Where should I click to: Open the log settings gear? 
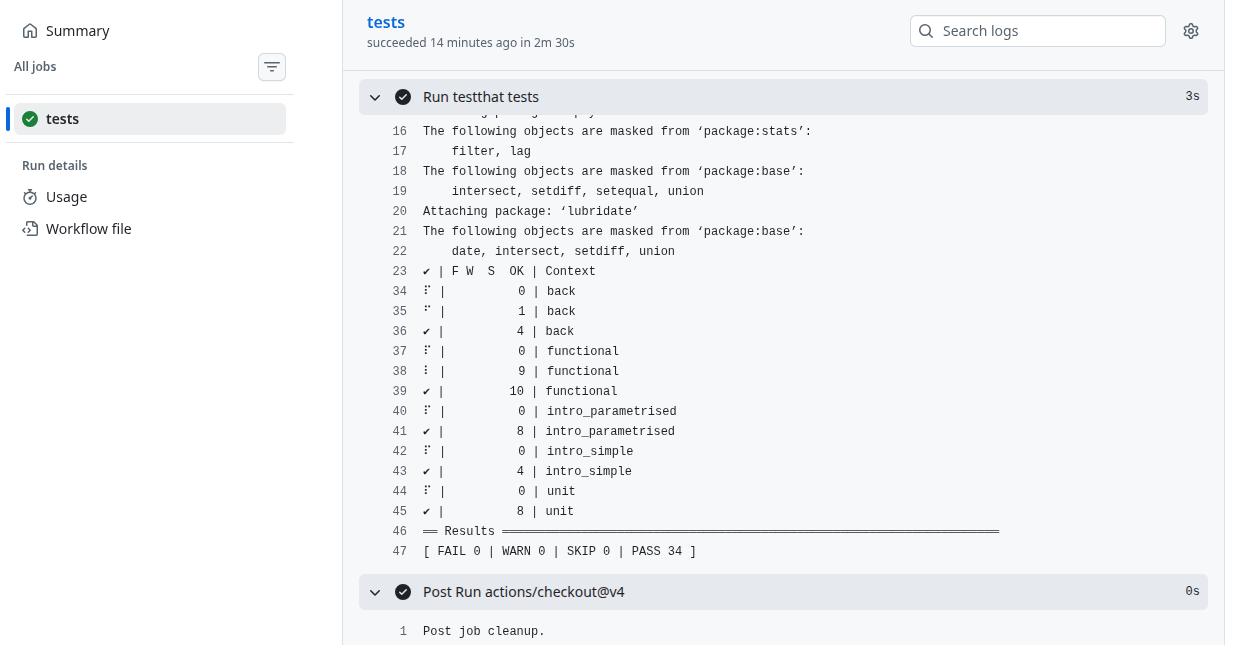[x=1190, y=31]
